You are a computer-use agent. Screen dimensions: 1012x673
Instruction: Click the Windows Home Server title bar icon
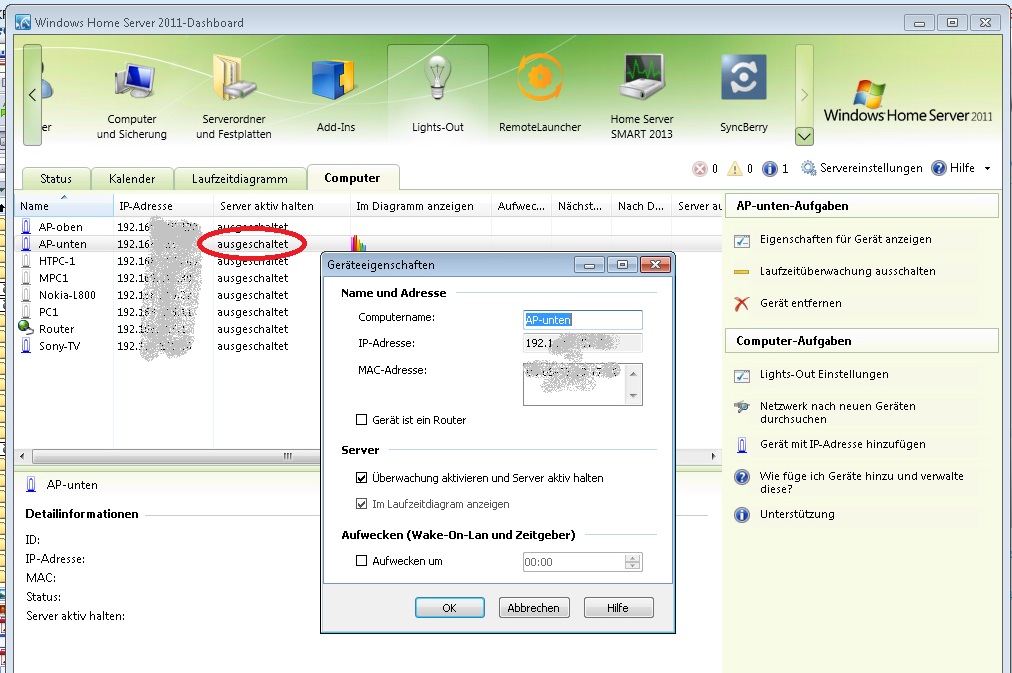(23, 23)
